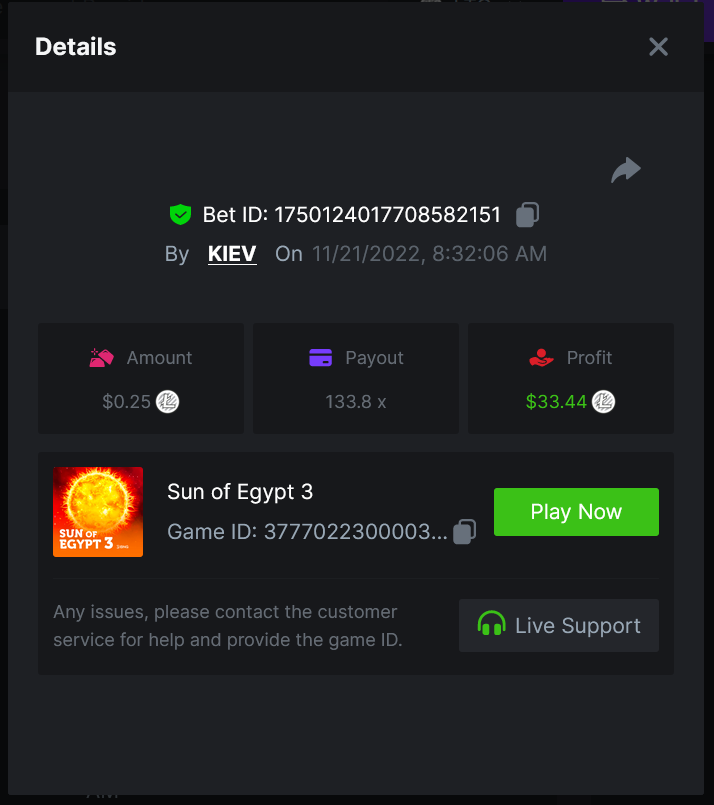Screen dimensions: 714x805
Task: Click the pink Amount icon
Action: click(x=101, y=358)
